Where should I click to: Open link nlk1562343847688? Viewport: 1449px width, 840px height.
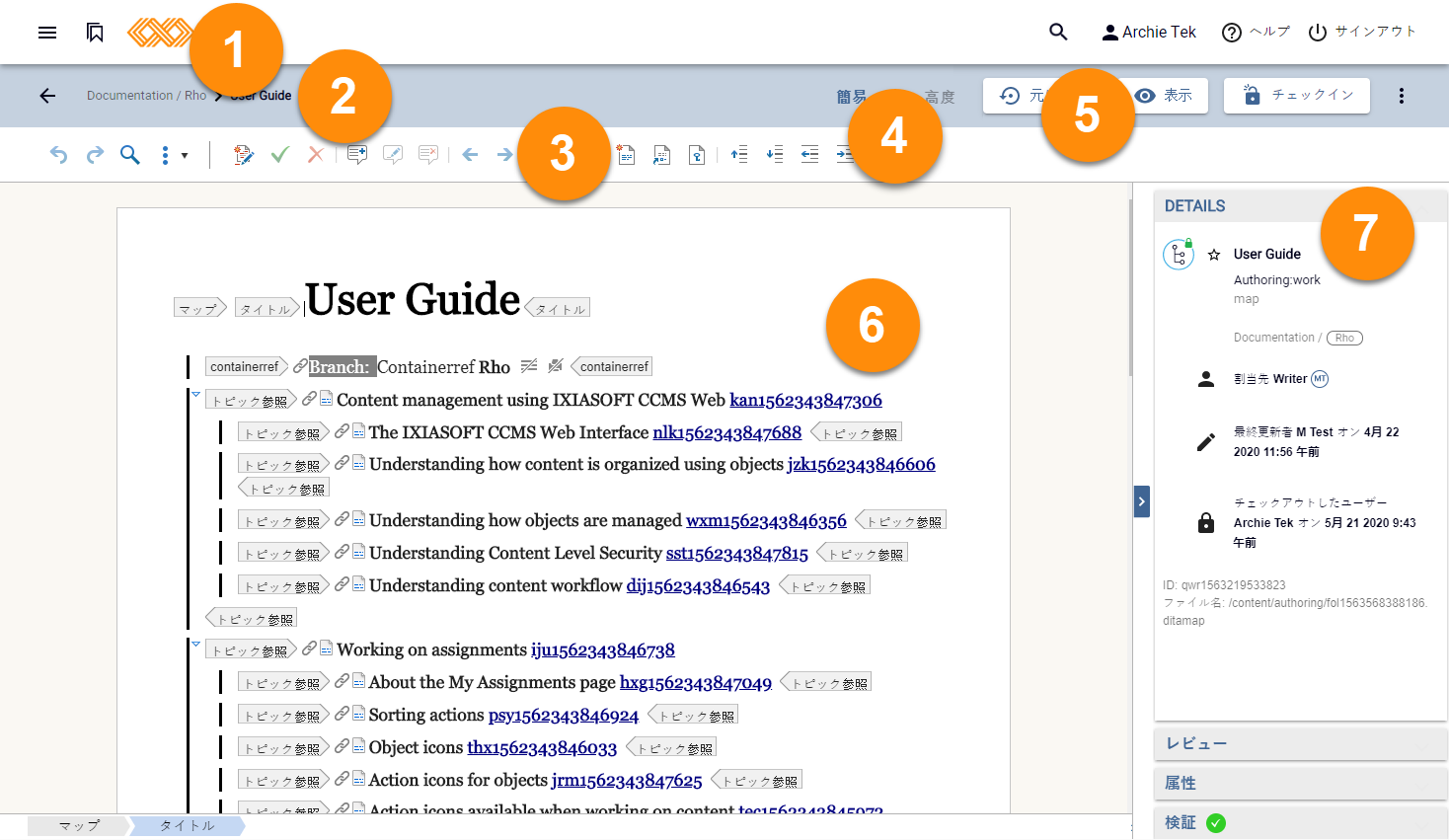pyautogui.click(x=726, y=432)
